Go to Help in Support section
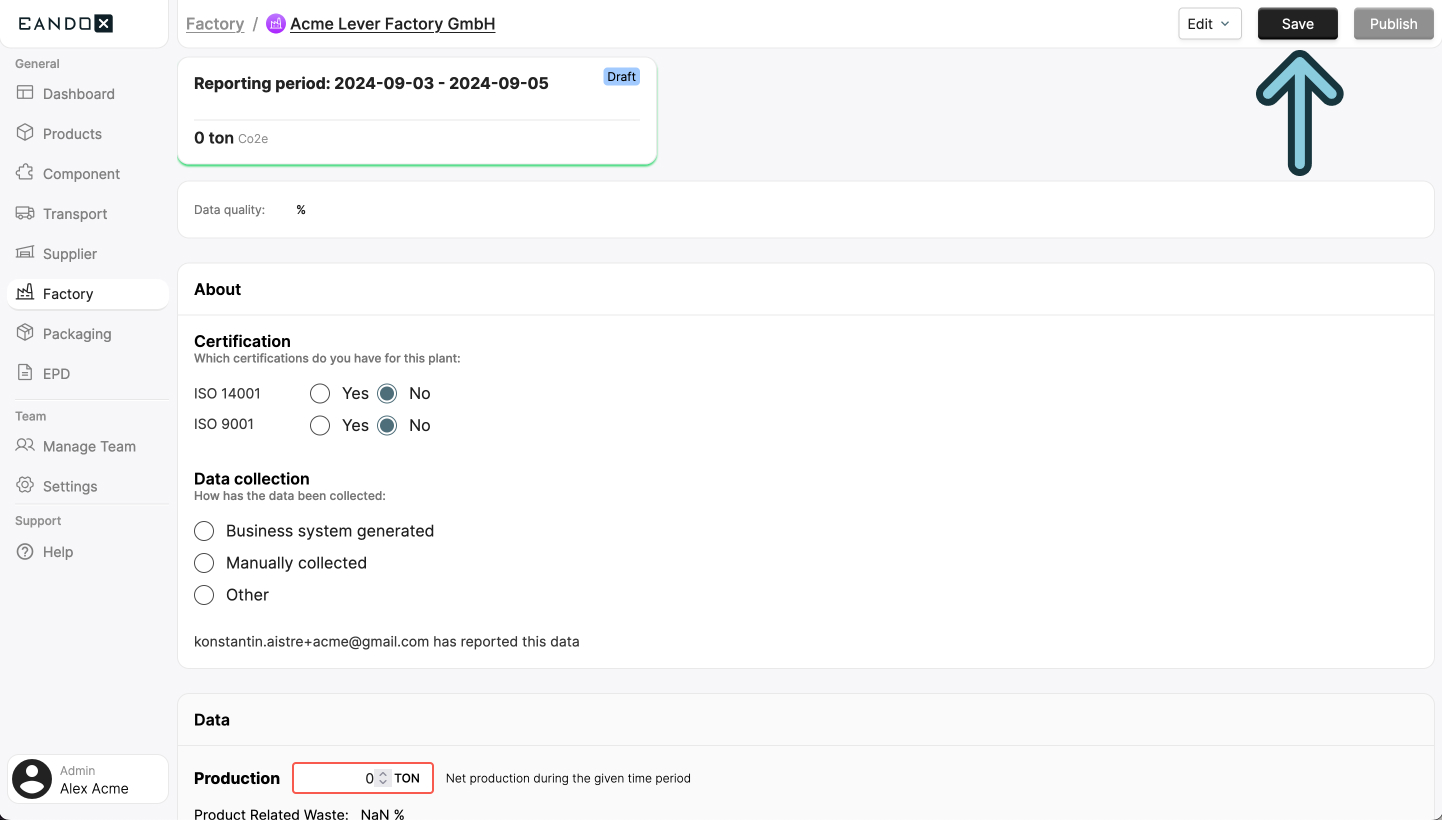Viewport: 1442px width, 820px height. 57,552
